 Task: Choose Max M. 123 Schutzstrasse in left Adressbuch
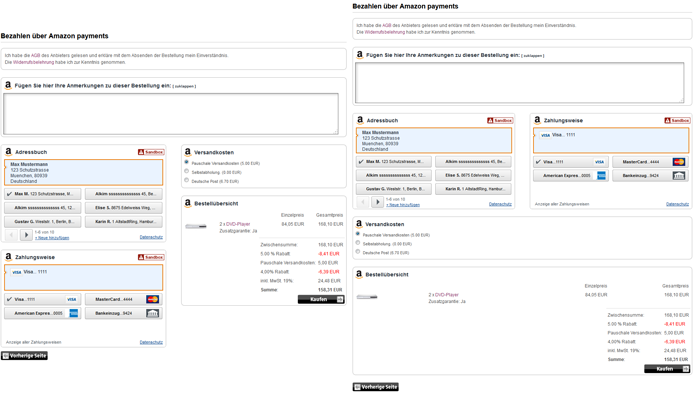(43, 194)
